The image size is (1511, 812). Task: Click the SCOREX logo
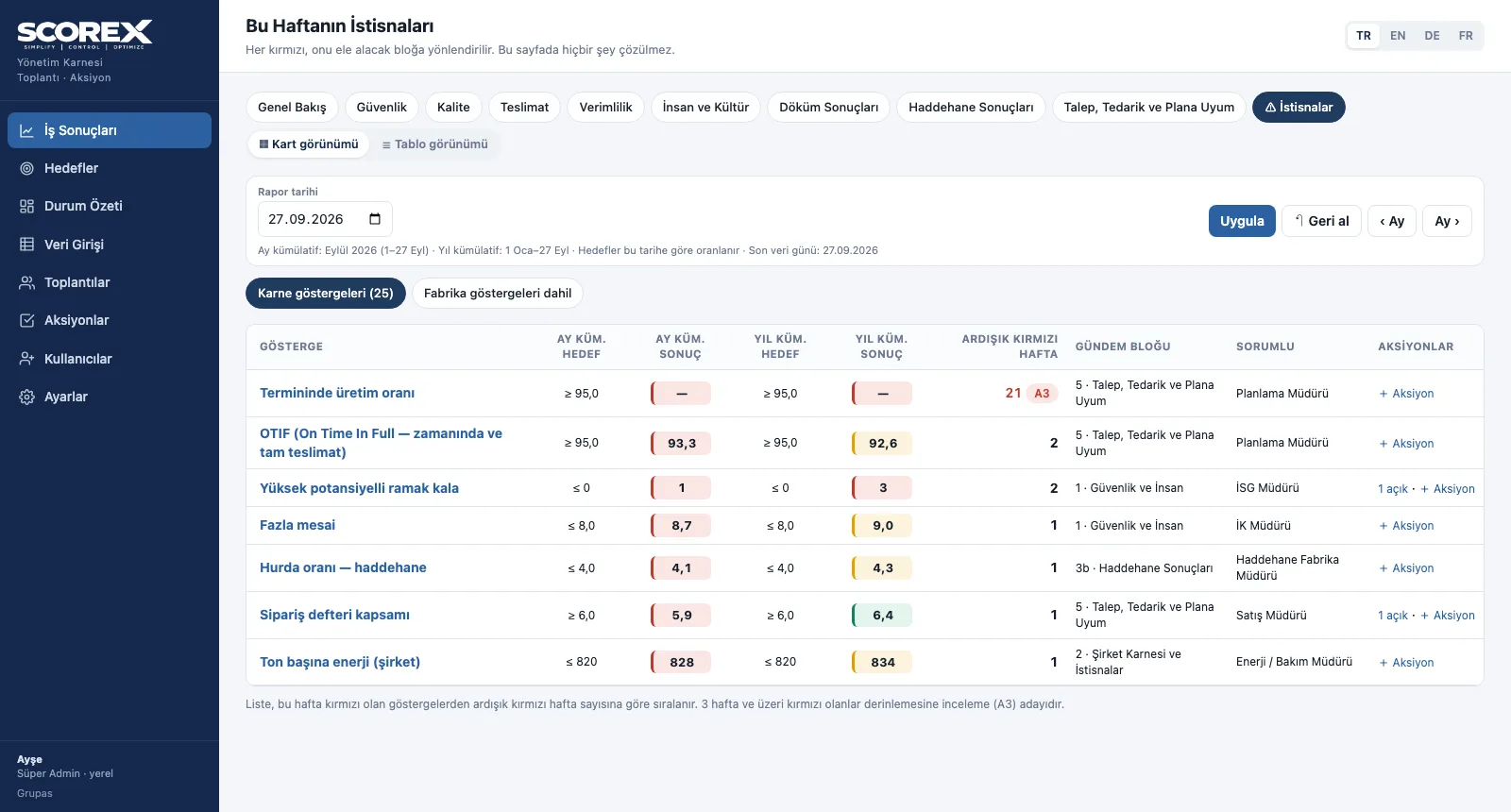(85, 34)
